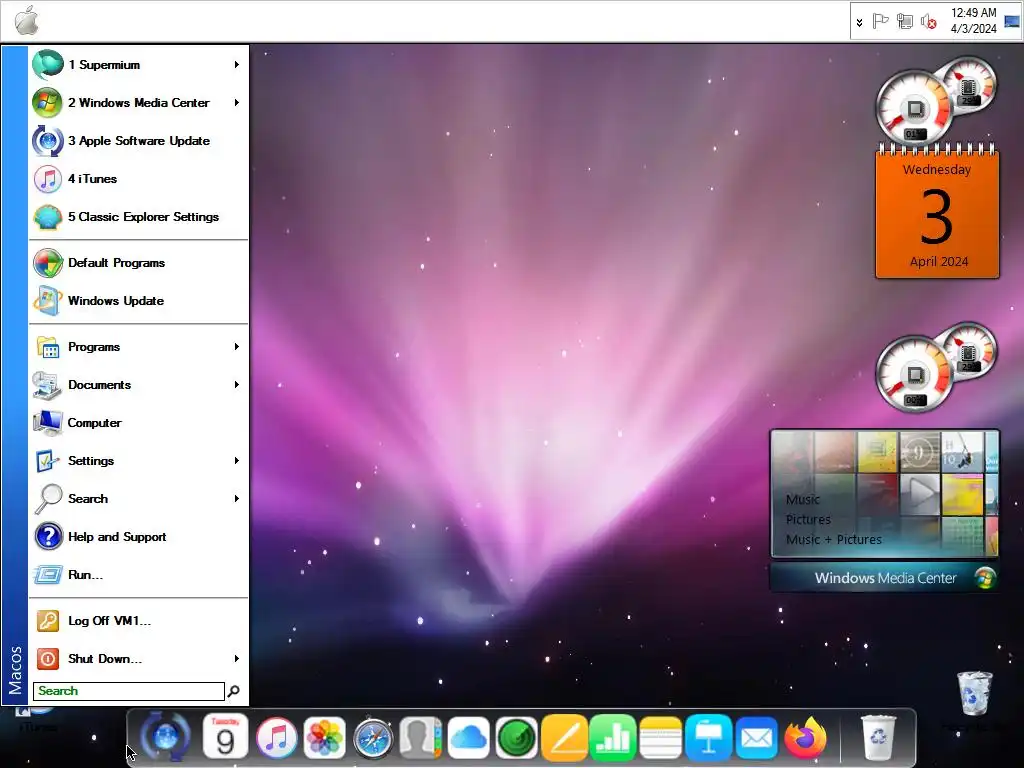Open the Numbers chart dock icon

coord(613,738)
